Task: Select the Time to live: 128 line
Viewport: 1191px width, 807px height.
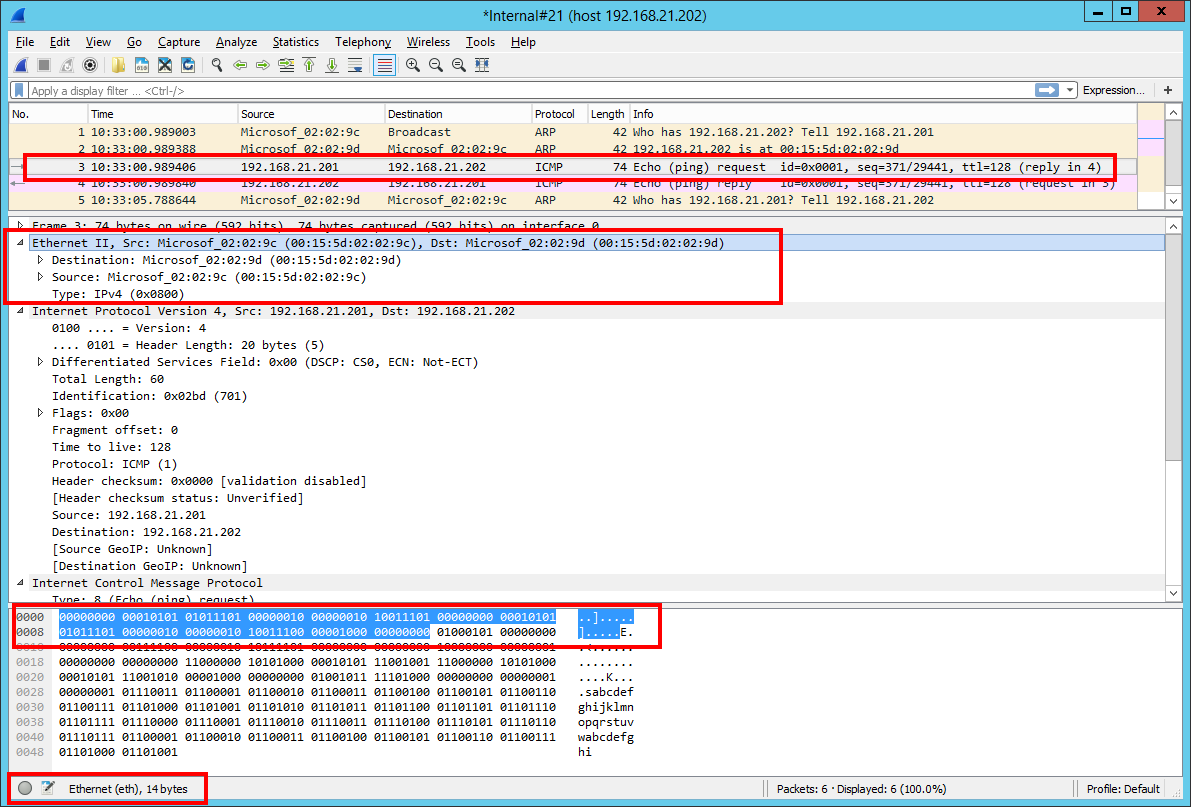Action: click(111, 447)
